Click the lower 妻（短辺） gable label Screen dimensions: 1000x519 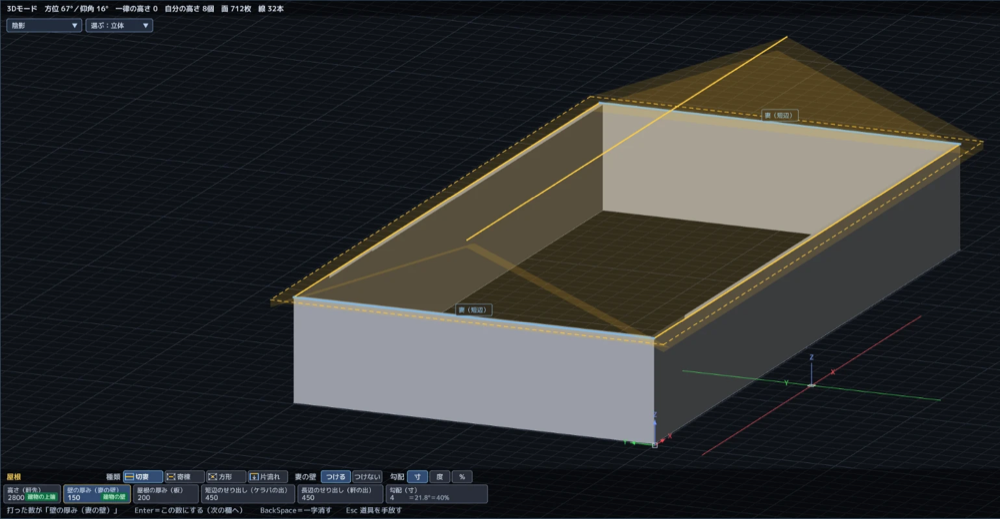pyautogui.click(x=473, y=310)
